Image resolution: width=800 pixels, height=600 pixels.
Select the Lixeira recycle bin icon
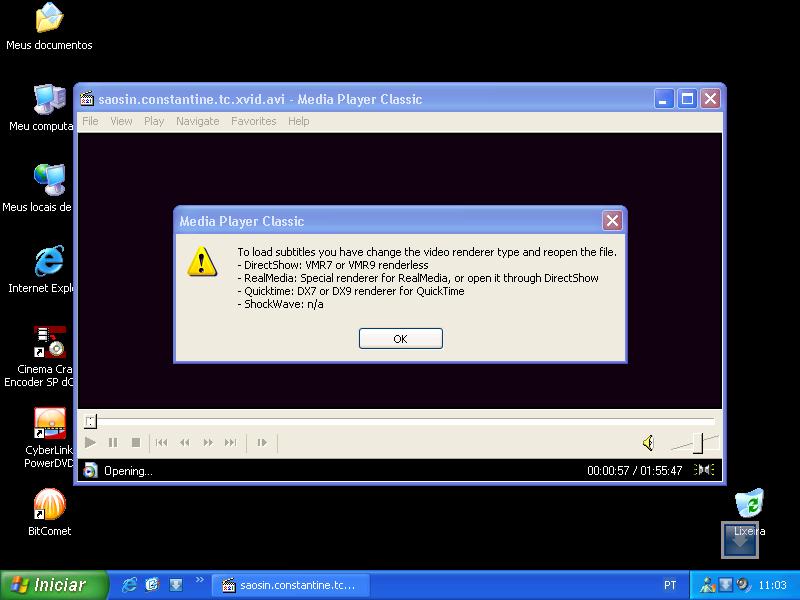[x=749, y=503]
